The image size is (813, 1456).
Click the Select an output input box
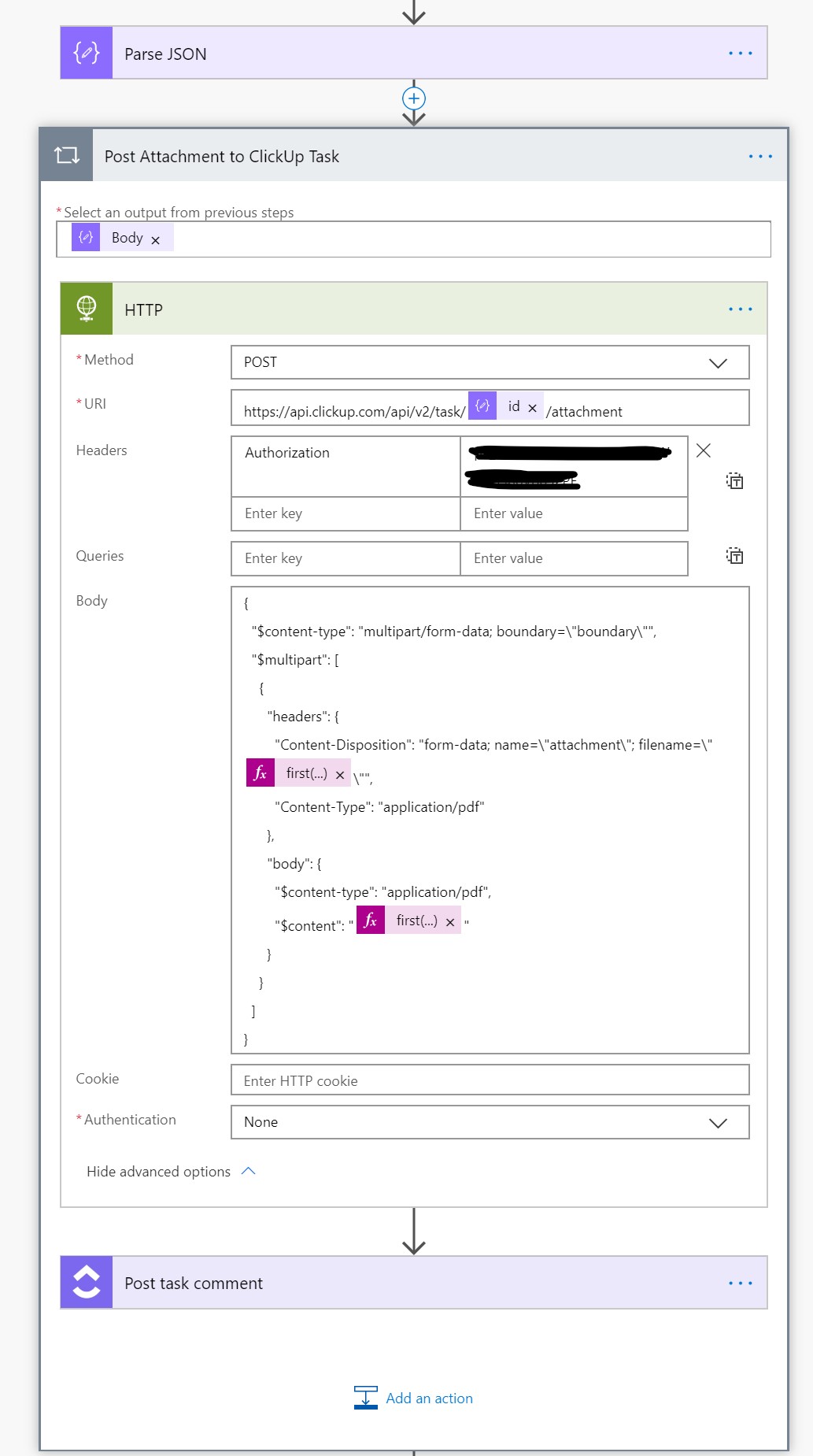414,239
